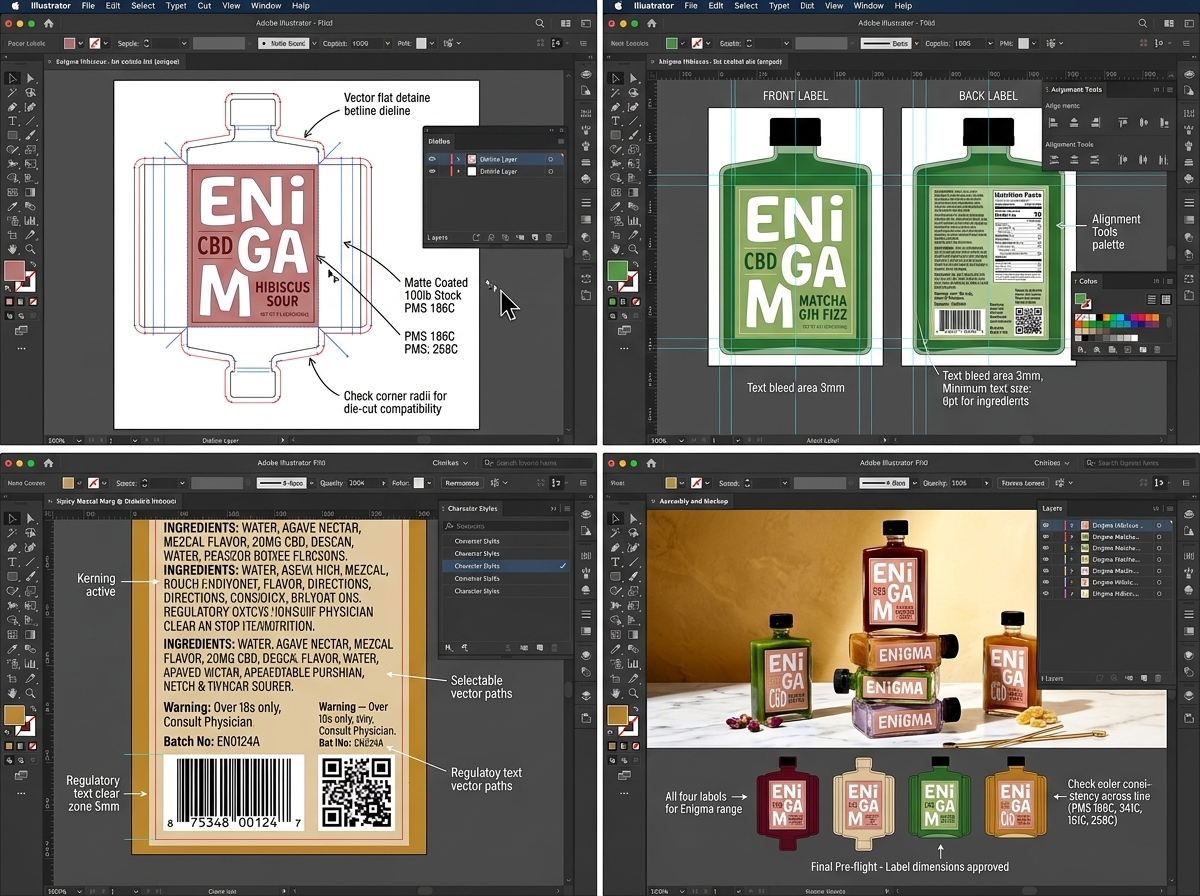This screenshot has width=1200, height=896.
Task: Toggle eye of third row in Assembly Layers panel
Action: point(1047,549)
